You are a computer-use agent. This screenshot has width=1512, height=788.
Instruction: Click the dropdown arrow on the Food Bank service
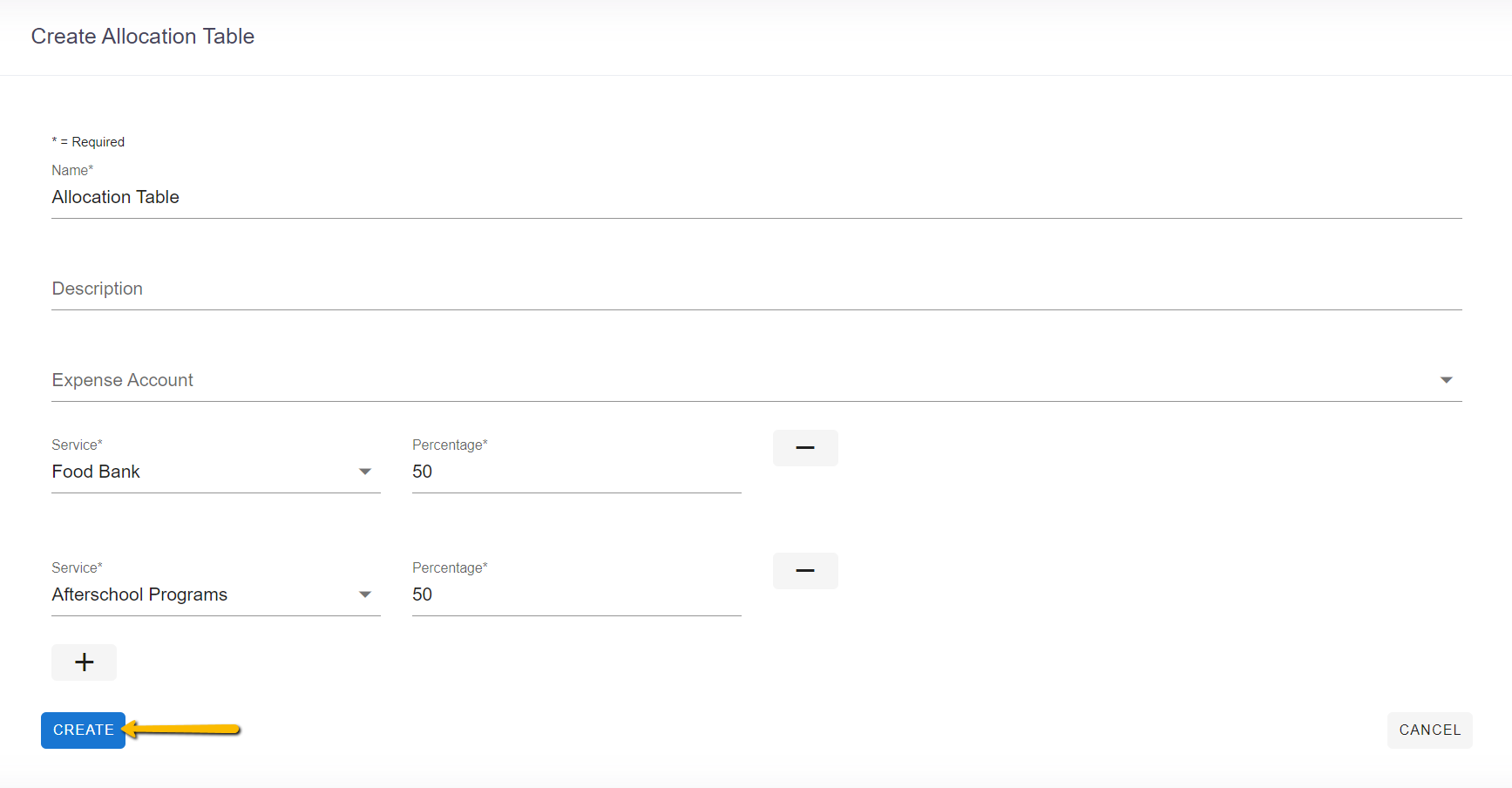point(365,471)
